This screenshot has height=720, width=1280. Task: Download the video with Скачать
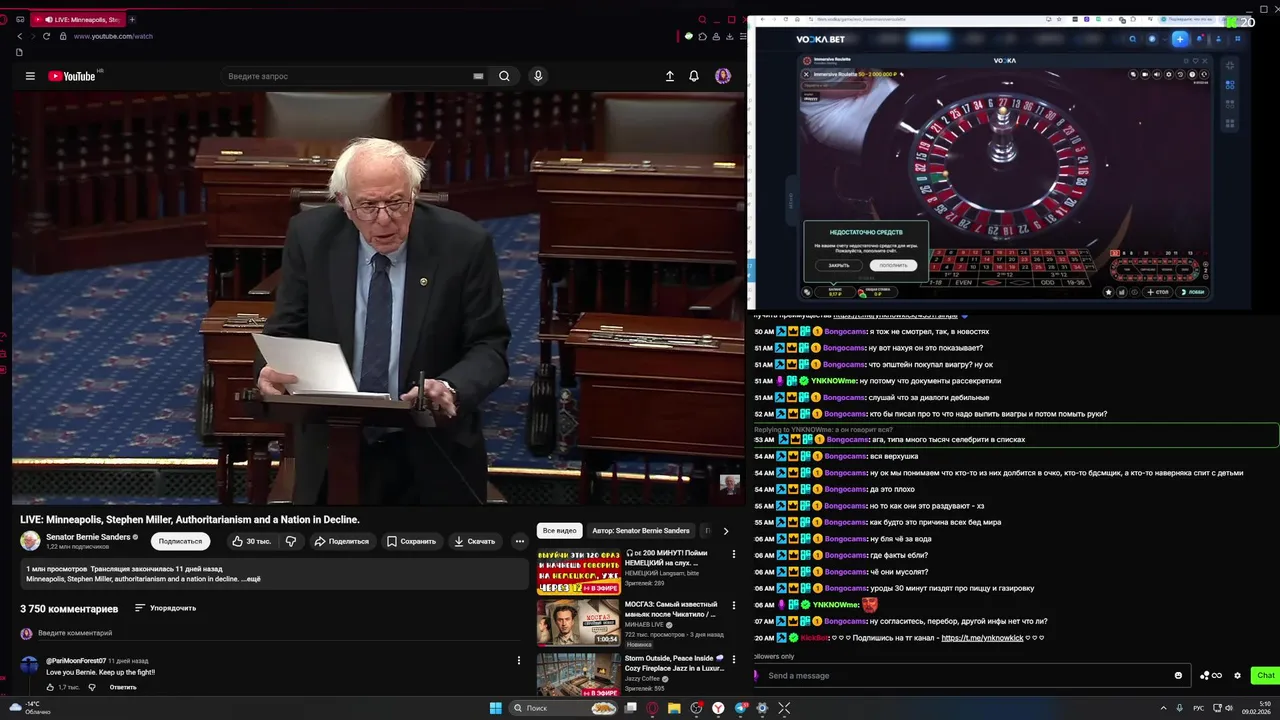pos(474,541)
